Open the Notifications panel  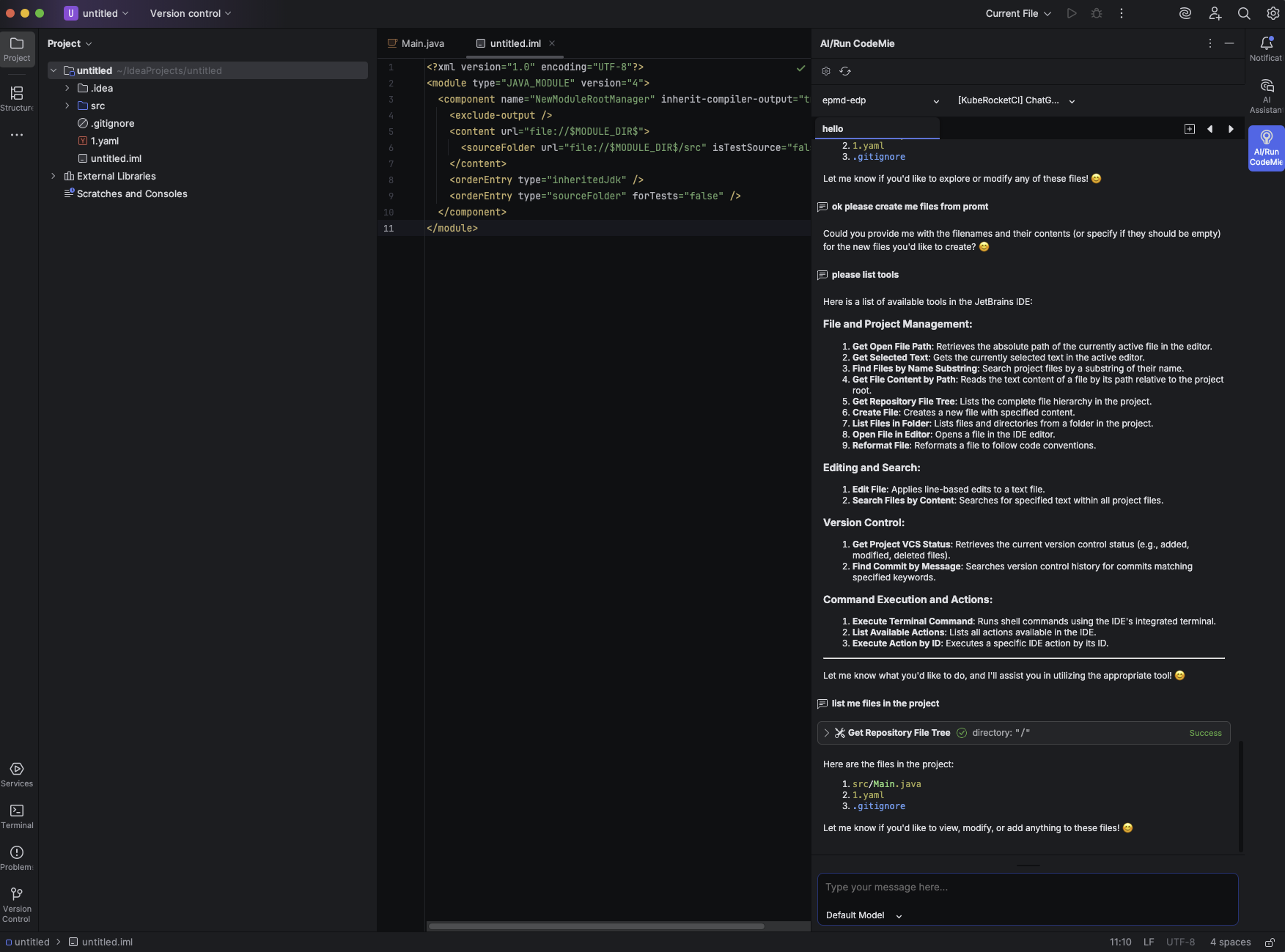(x=1266, y=48)
